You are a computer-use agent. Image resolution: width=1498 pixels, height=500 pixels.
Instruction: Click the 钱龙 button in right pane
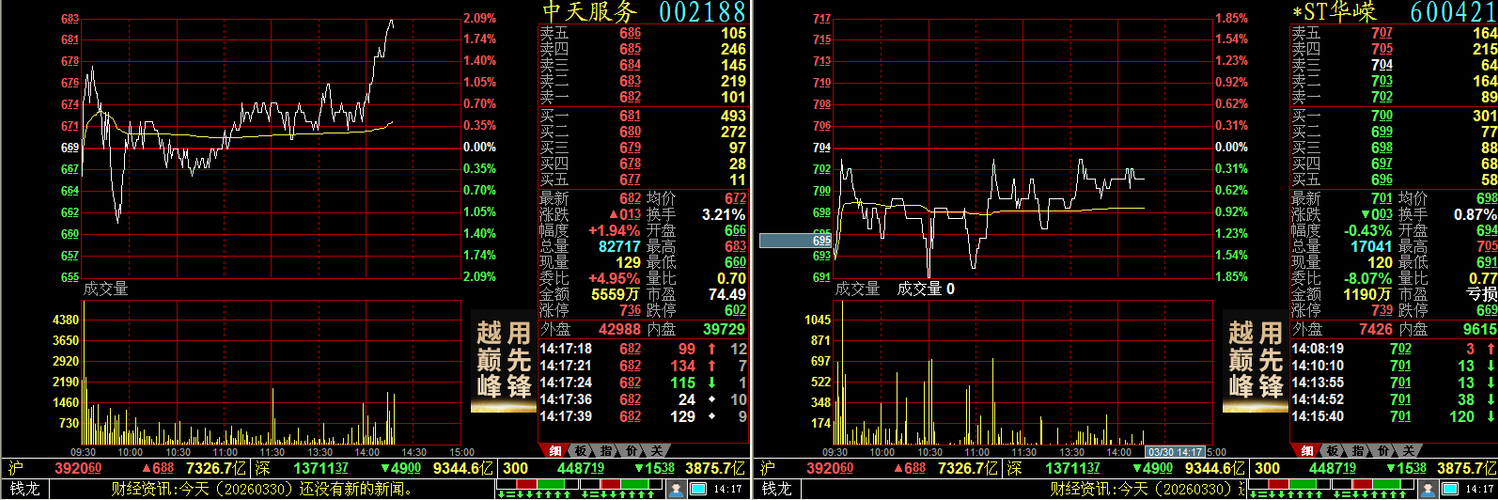tap(777, 489)
